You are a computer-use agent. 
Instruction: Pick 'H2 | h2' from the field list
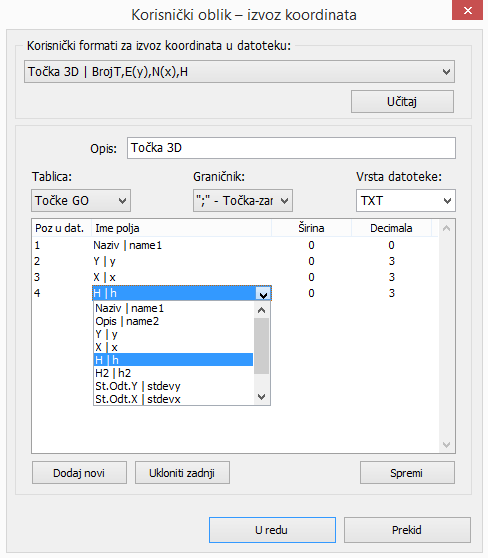(x=173, y=373)
